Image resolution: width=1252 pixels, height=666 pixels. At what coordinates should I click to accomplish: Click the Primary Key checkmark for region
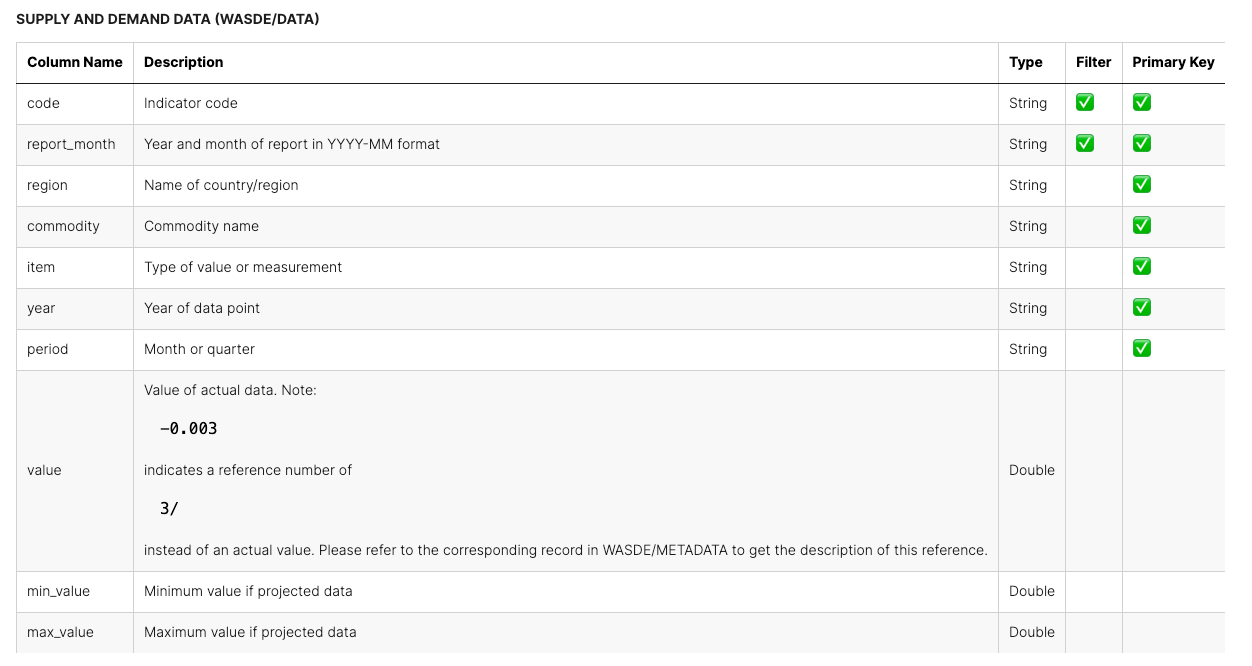click(1142, 185)
